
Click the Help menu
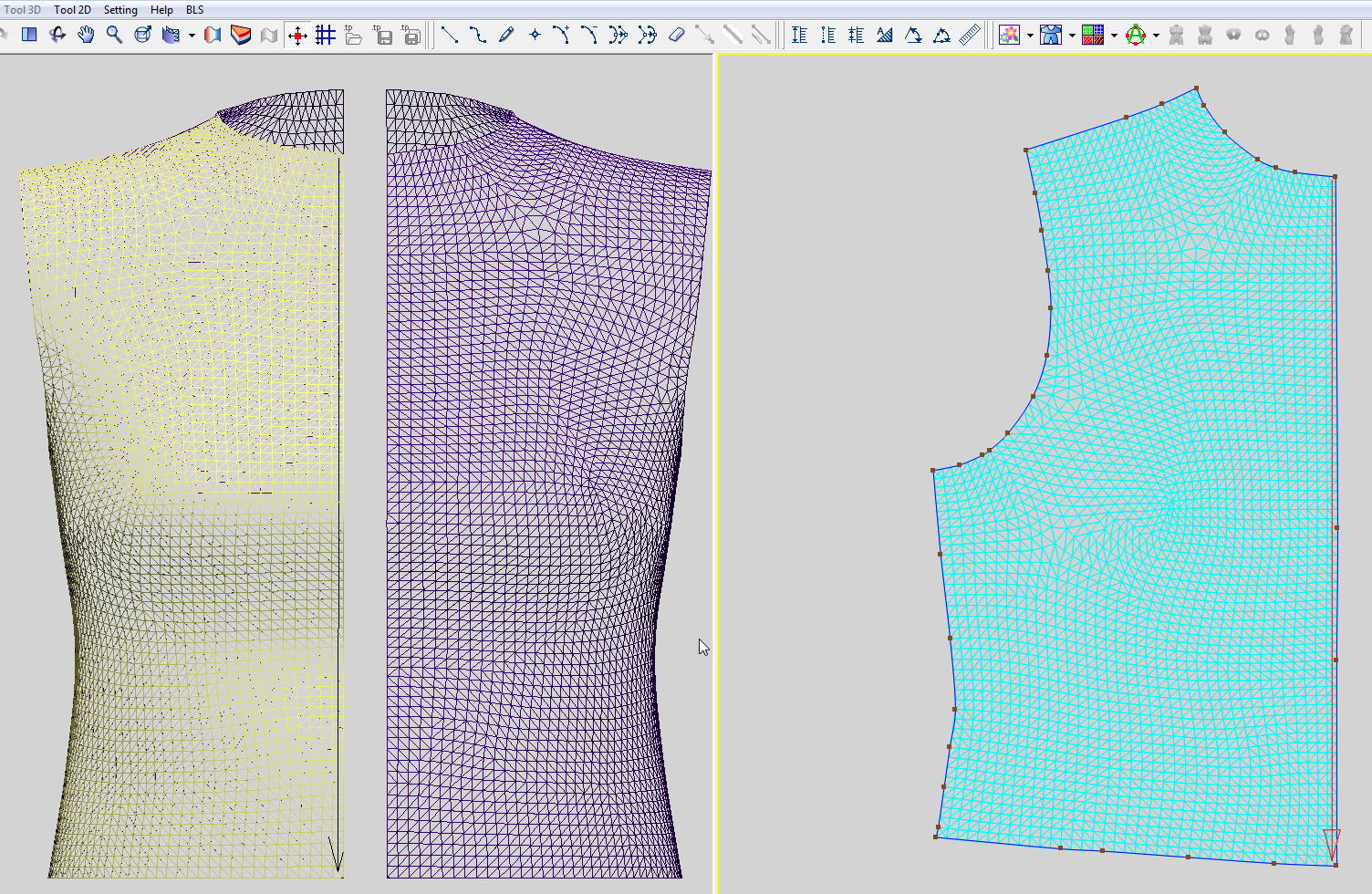click(x=161, y=9)
